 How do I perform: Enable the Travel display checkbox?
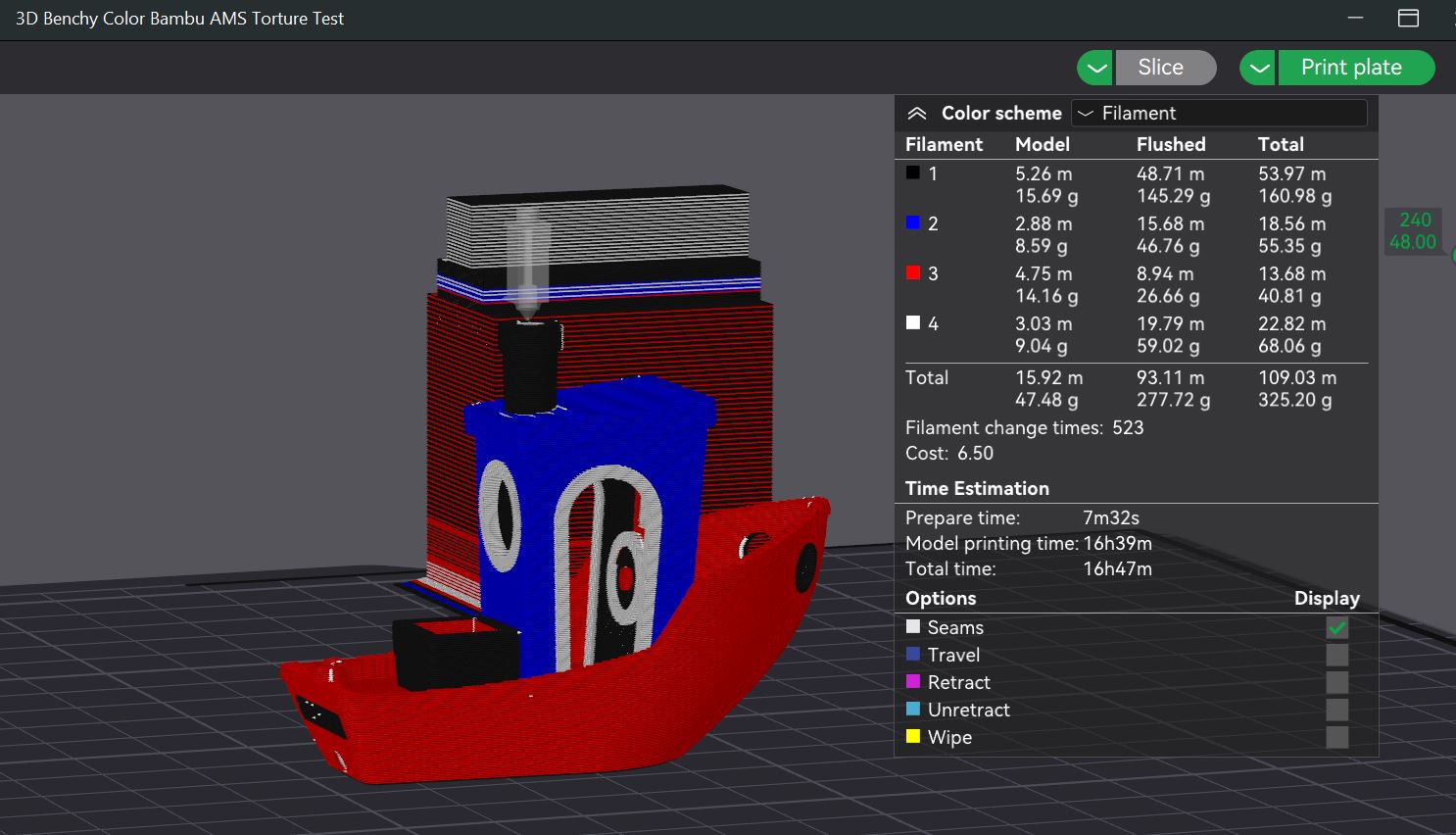point(1337,655)
